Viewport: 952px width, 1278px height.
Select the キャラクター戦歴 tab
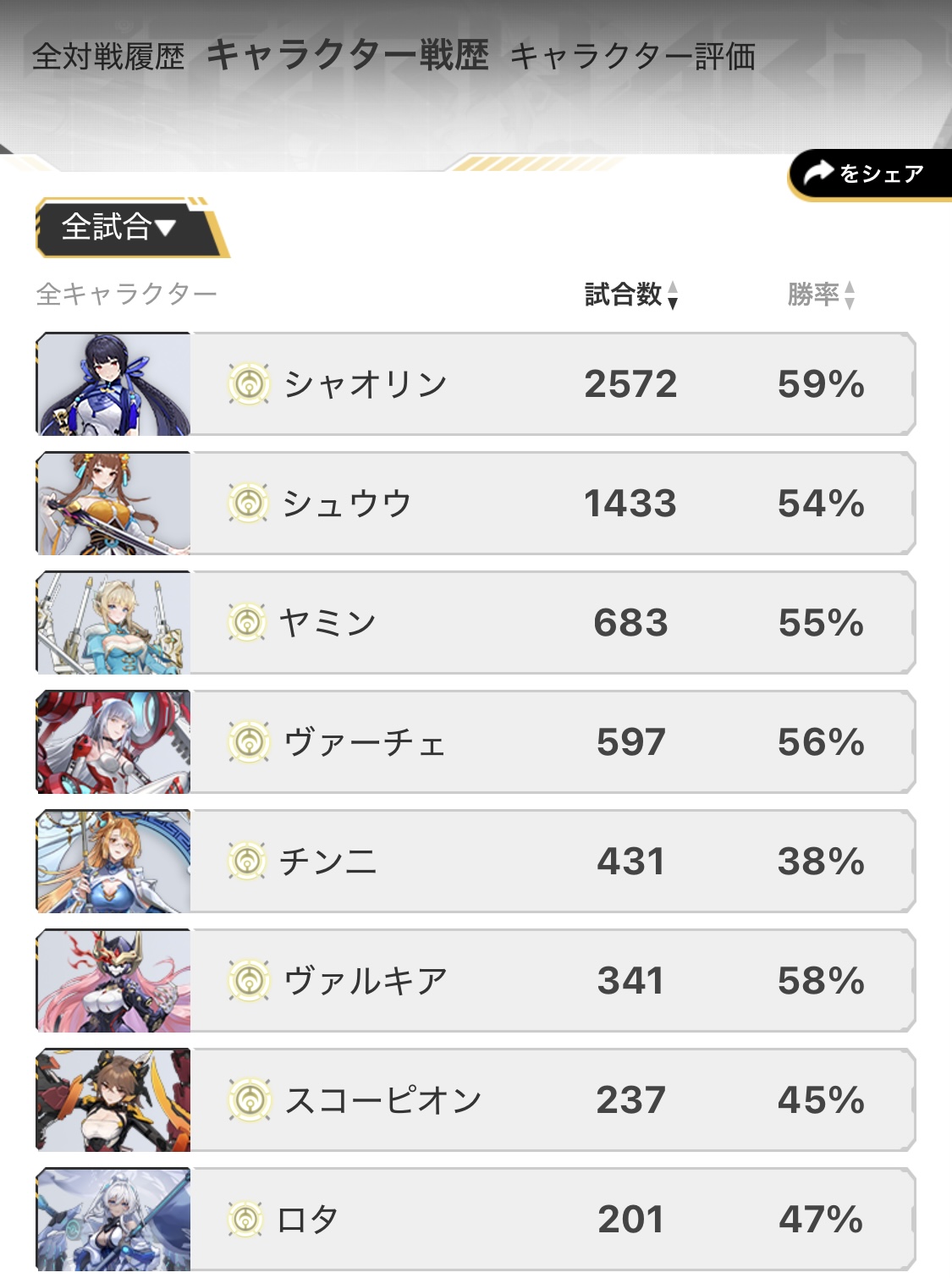pyautogui.click(x=348, y=55)
